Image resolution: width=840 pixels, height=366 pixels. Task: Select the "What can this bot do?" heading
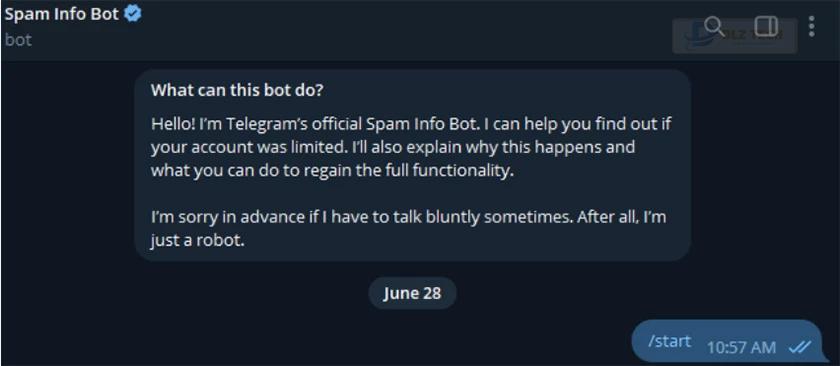pyautogui.click(x=237, y=89)
